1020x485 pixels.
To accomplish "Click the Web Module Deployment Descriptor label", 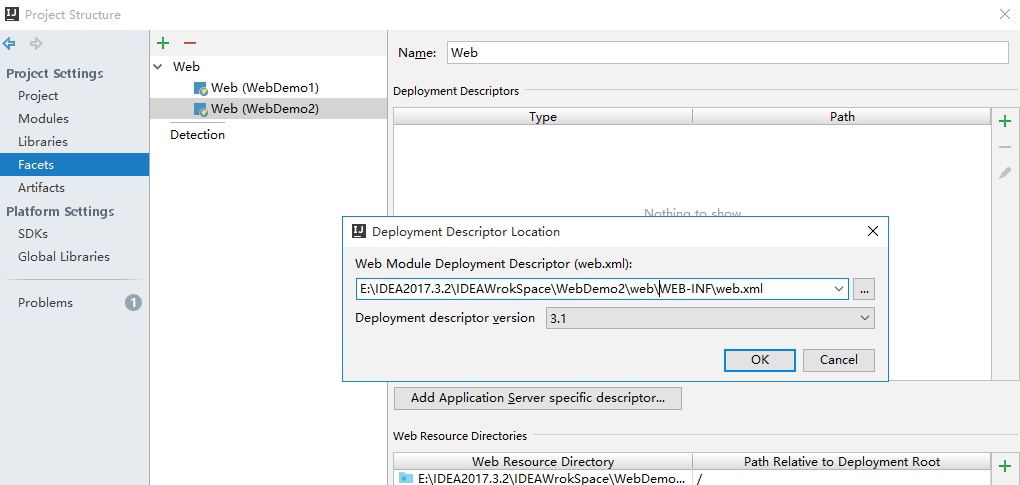I will [x=494, y=264].
